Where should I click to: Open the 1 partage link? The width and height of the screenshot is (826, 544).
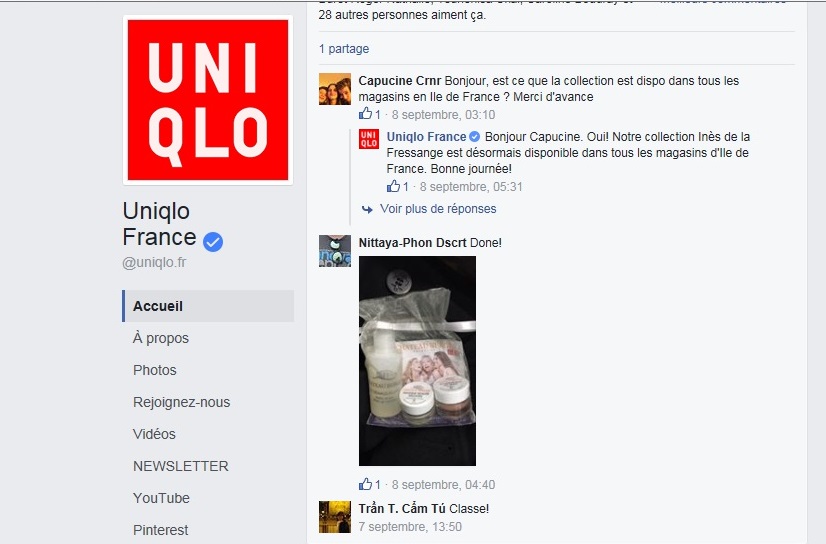[343, 49]
